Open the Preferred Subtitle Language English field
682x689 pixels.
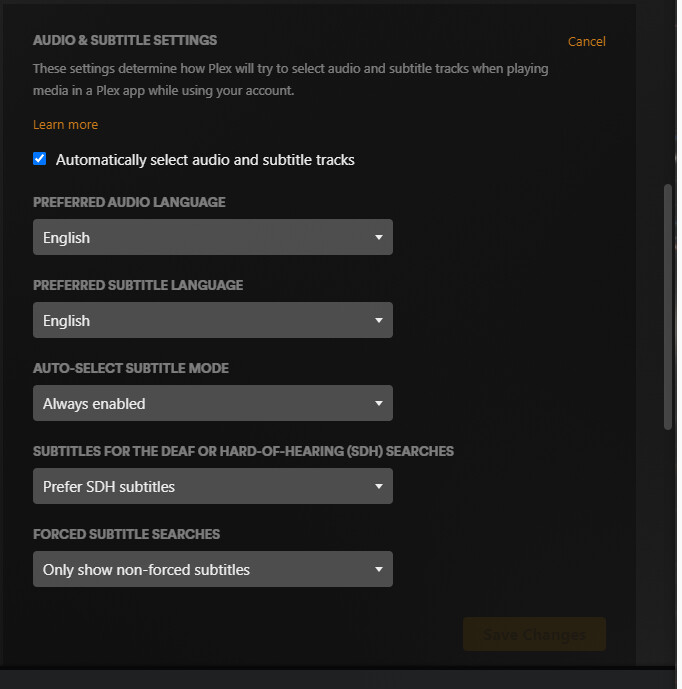(x=200, y=321)
